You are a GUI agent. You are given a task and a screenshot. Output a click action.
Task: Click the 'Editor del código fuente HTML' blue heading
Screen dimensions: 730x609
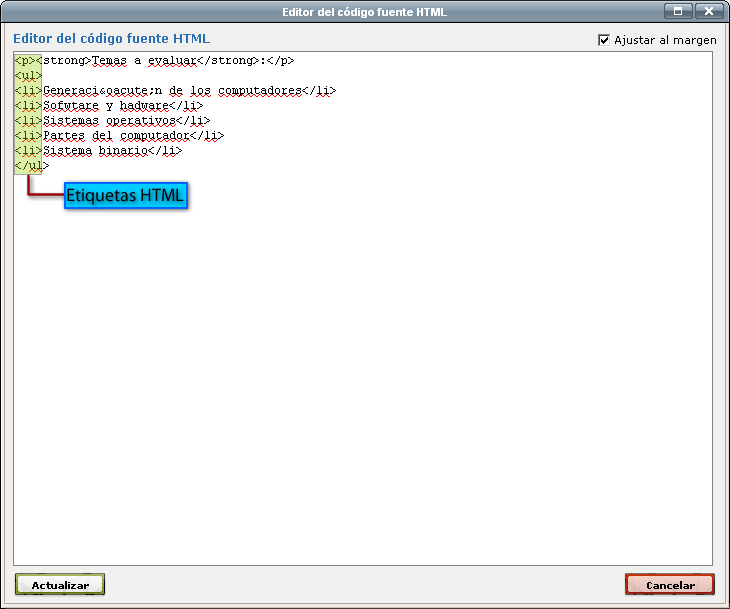click(112, 38)
